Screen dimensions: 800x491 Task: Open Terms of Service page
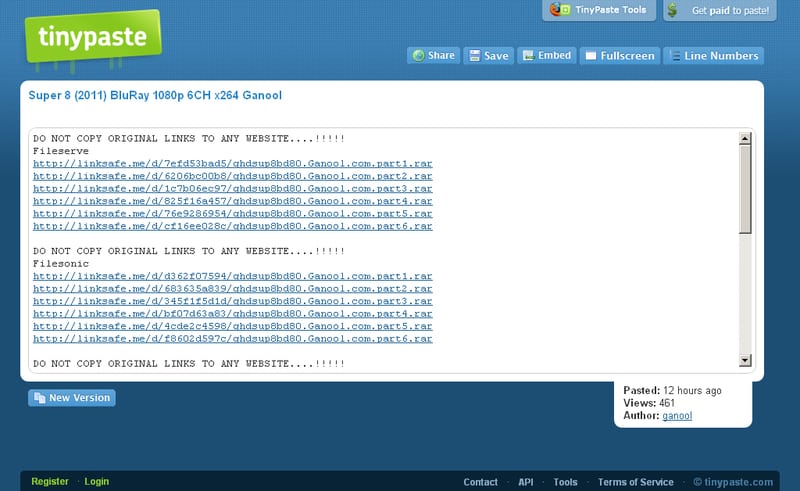[x=635, y=482]
